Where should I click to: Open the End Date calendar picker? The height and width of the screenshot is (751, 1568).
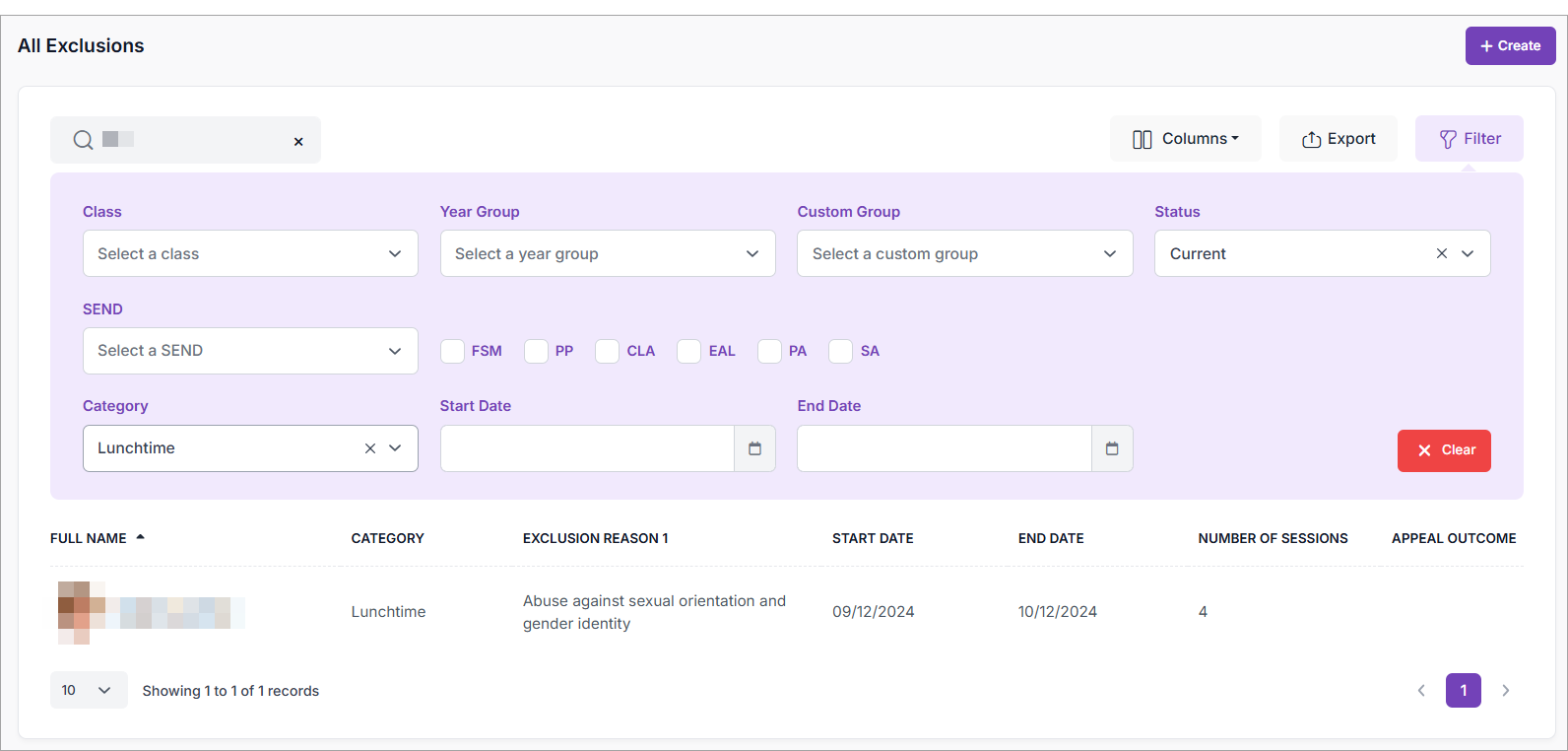1112,448
